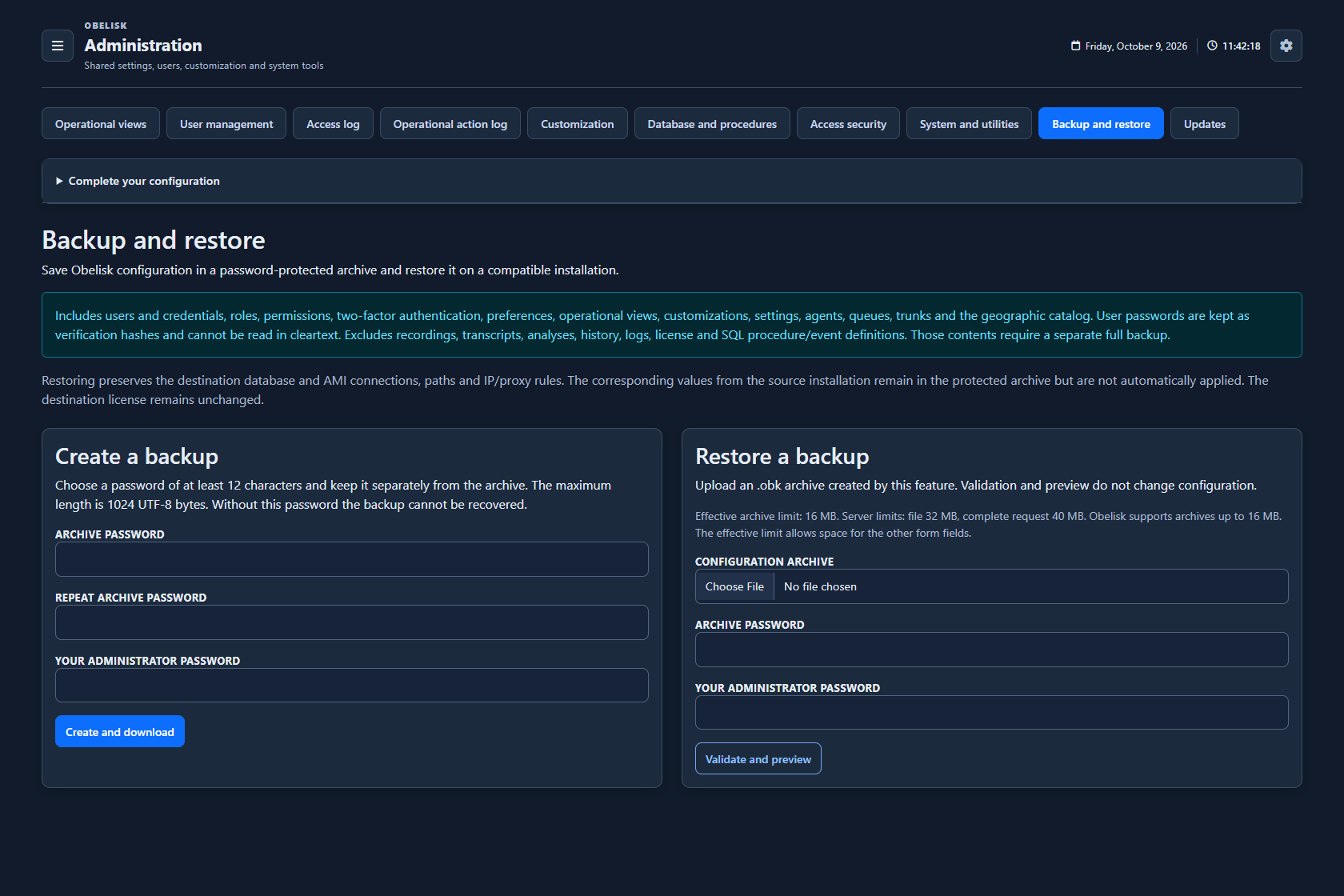Focus Archive password field in Restore a backup
Viewport: 1344px width, 896px height.
tap(992, 650)
